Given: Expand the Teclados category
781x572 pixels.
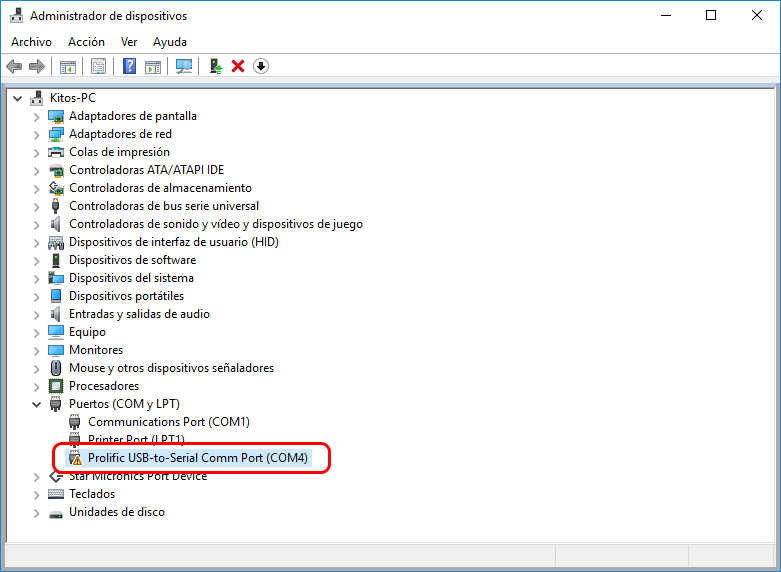Looking at the screenshot, I should [36, 495].
